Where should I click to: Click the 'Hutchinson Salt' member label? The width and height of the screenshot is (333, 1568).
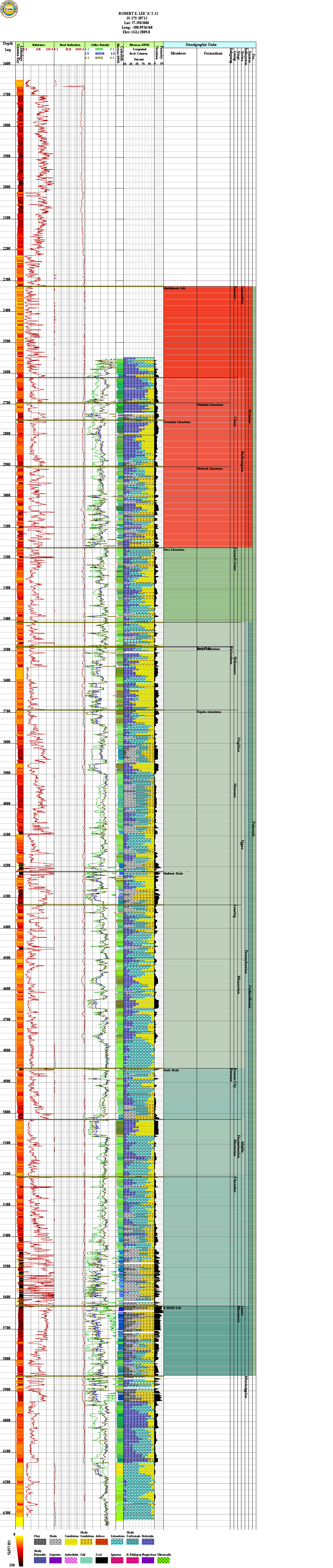[174, 288]
